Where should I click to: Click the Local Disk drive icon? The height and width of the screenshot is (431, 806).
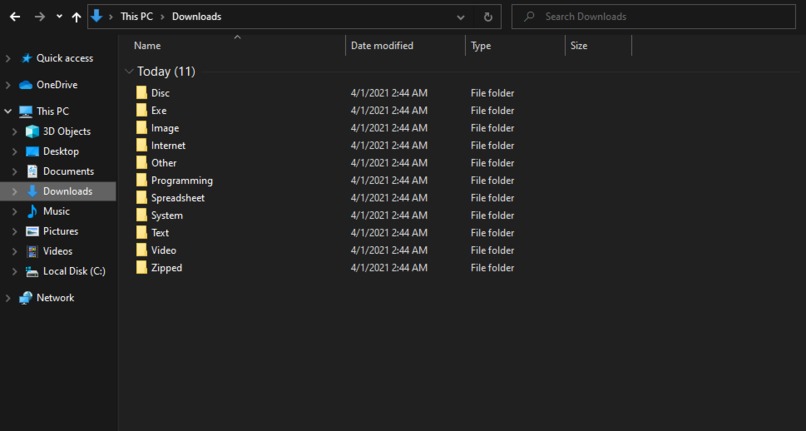[x=32, y=272]
